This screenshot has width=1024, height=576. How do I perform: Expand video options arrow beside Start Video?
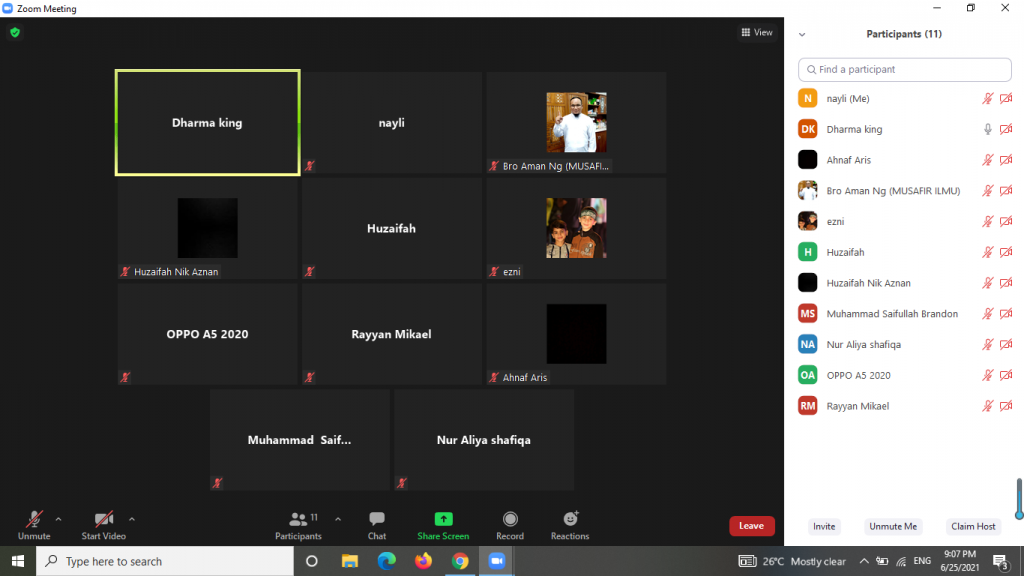[132, 519]
